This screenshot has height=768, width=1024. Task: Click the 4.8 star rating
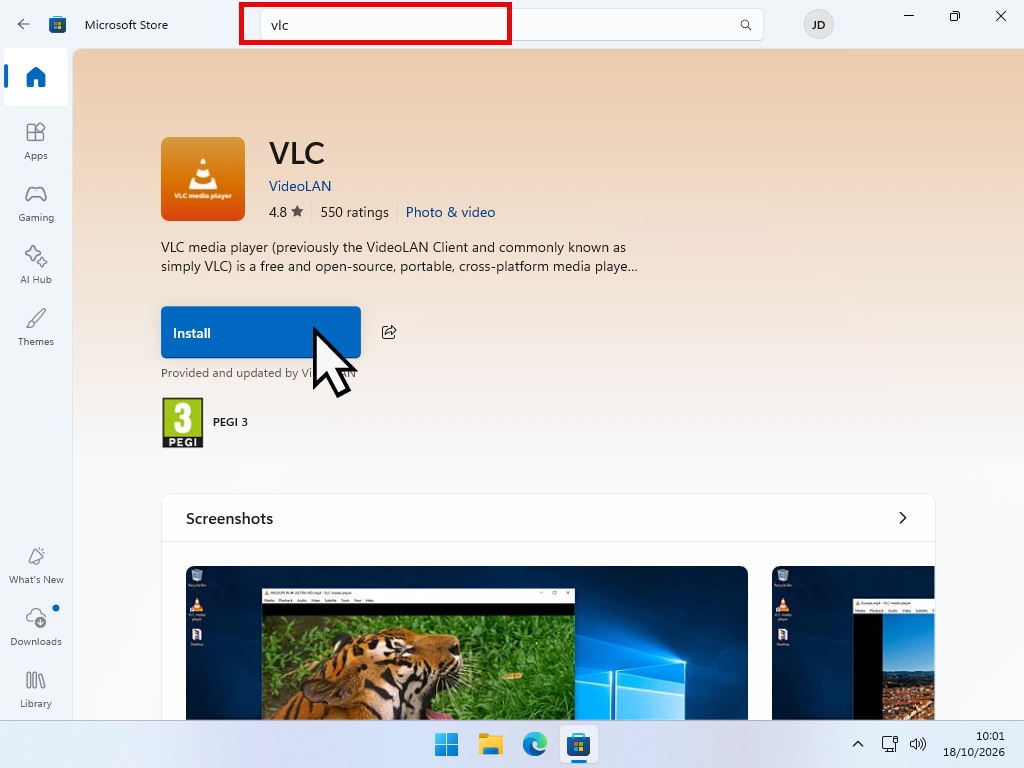click(286, 212)
